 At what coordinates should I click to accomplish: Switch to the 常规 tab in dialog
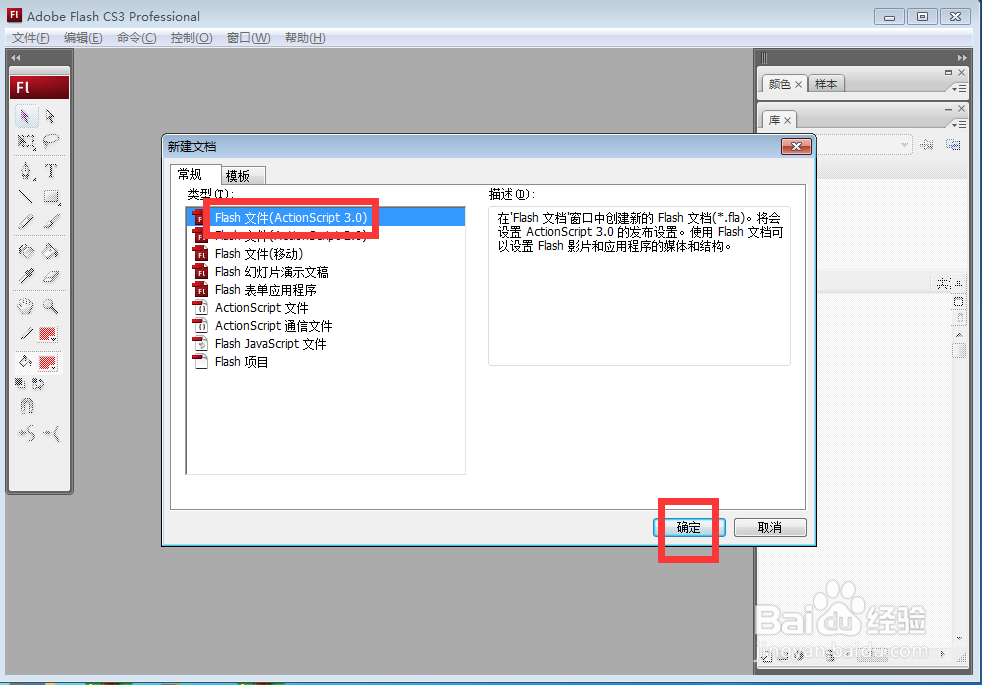(x=190, y=174)
